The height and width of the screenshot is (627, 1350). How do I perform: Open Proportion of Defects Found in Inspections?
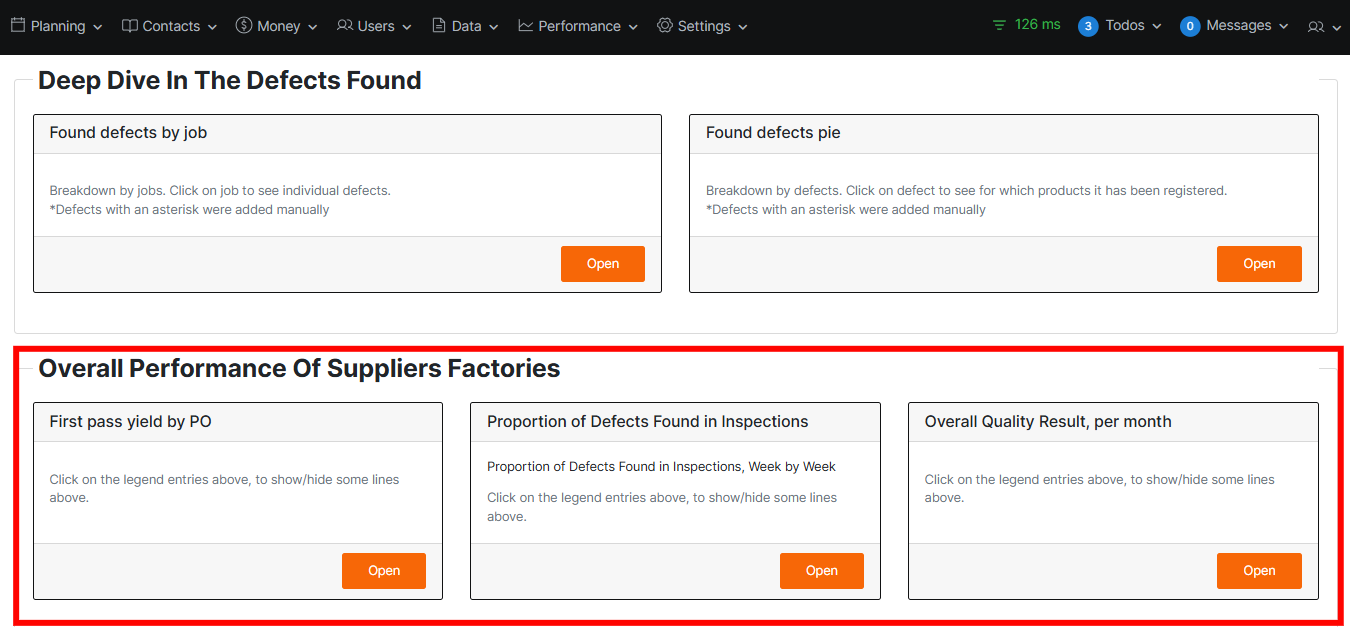[821, 571]
